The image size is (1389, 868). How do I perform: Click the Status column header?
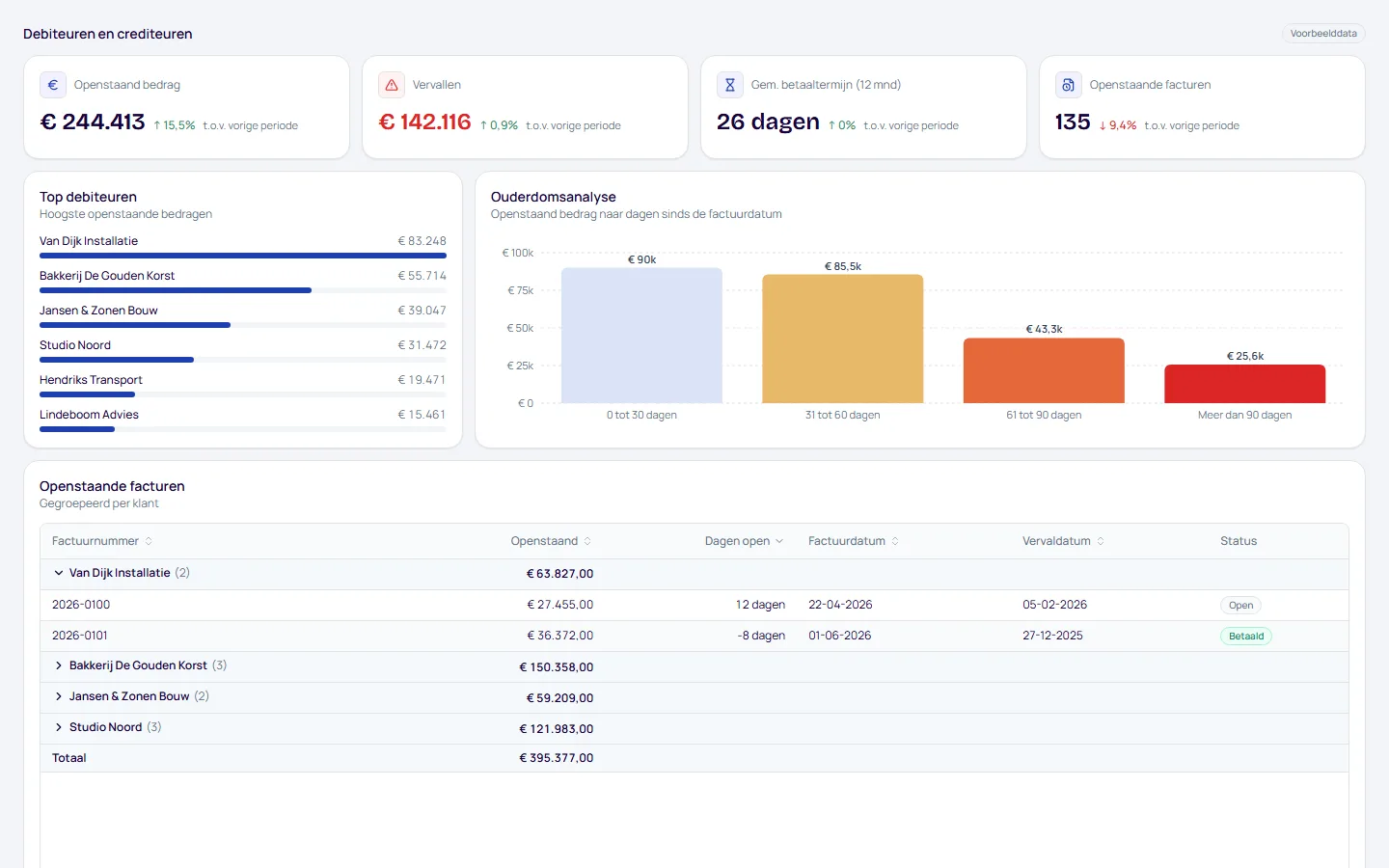pos(1239,541)
